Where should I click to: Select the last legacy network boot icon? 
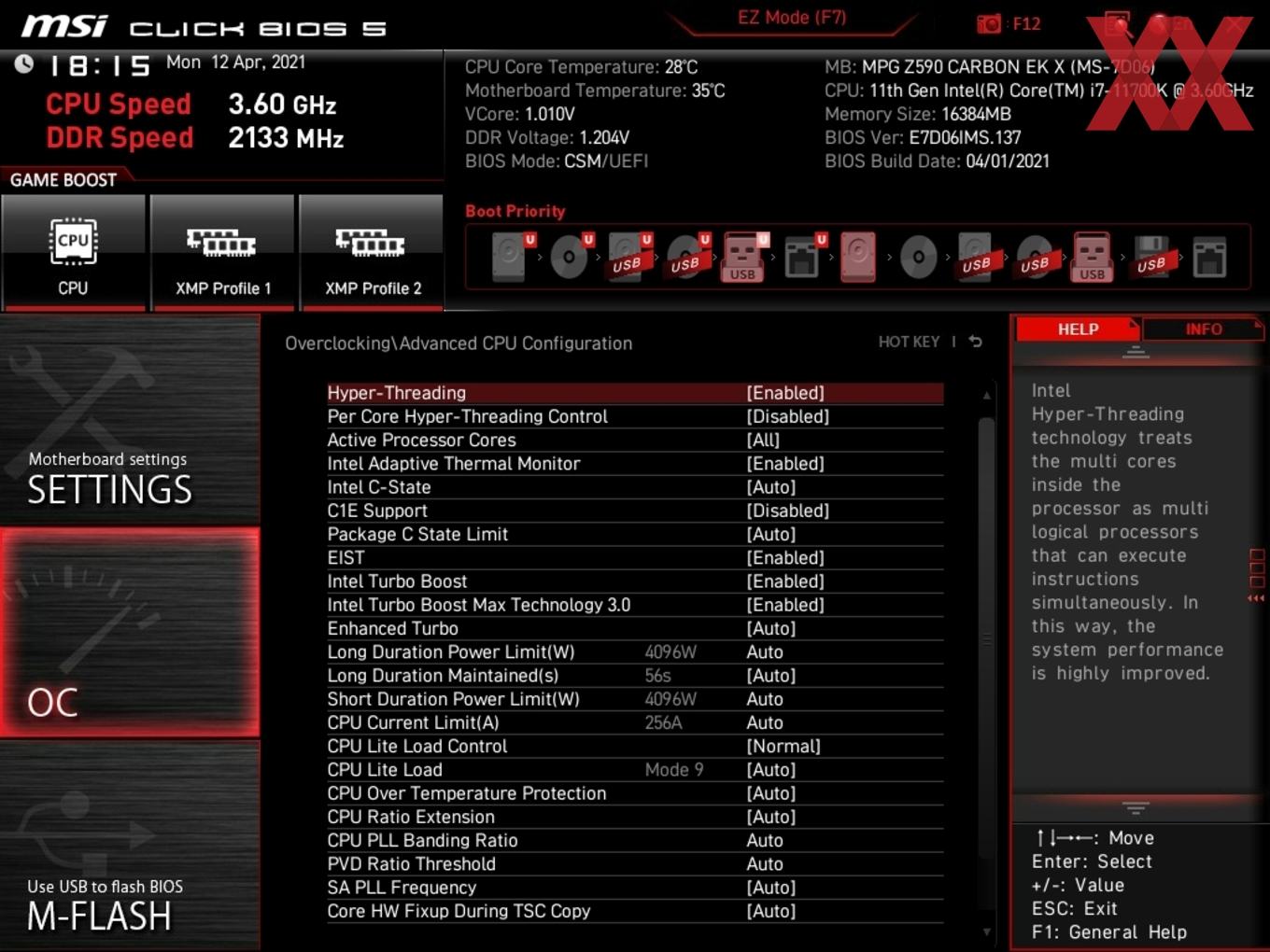1209,257
